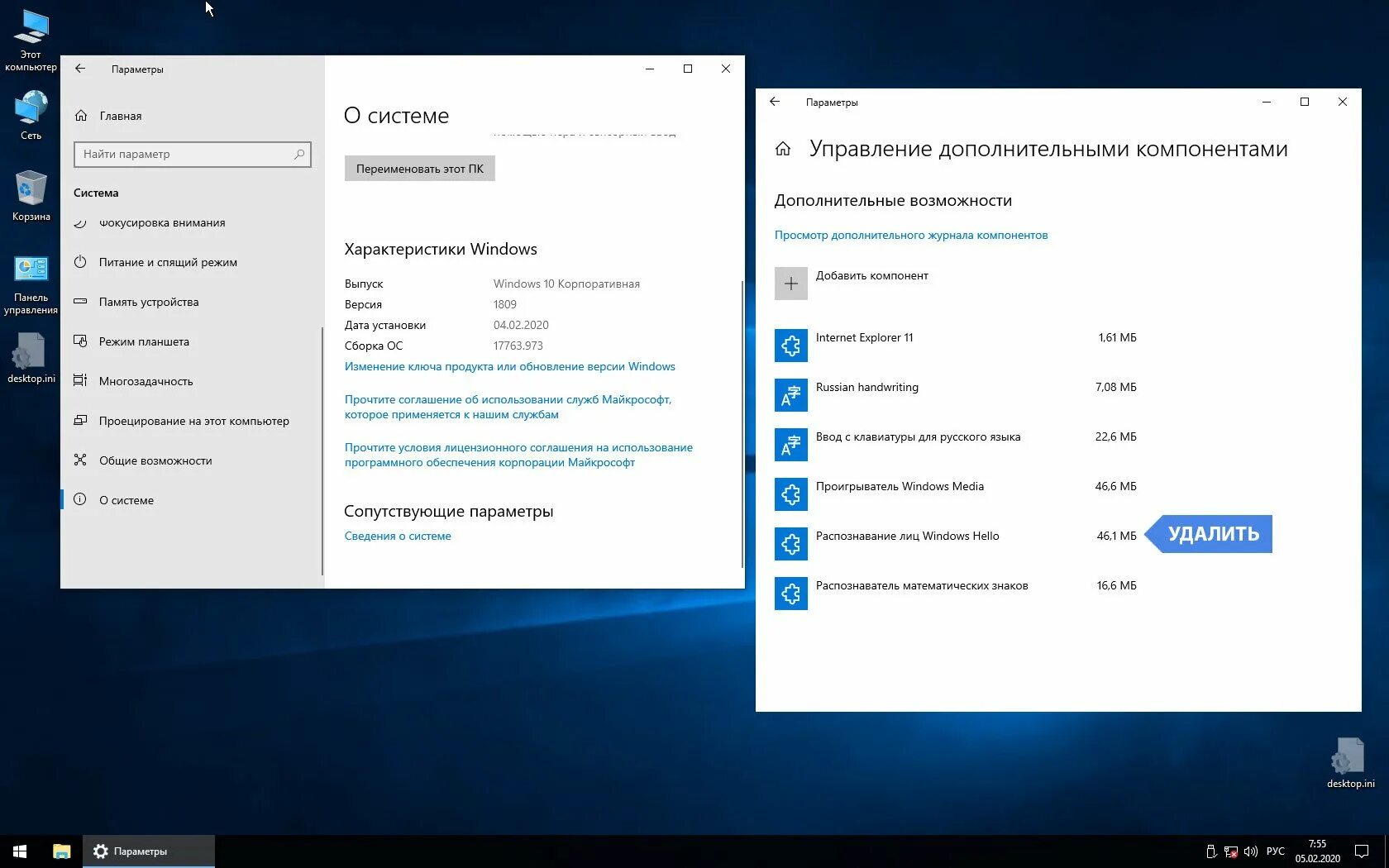Focus the Найти параметр search field
This screenshot has width=1389, height=868.
pyautogui.click(x=193, y=154)
